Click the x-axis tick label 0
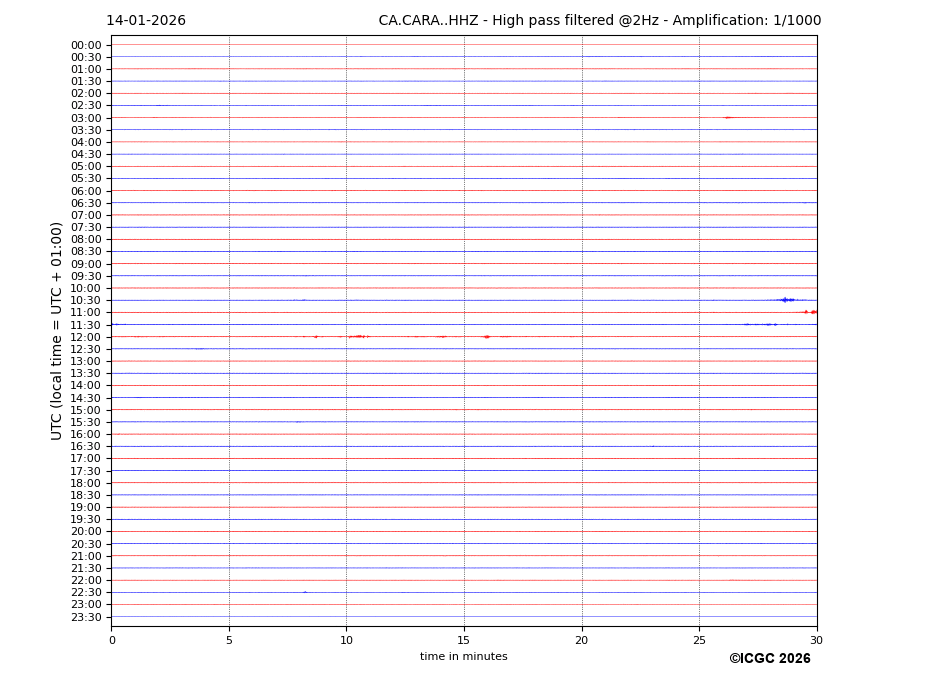 coord(112,640)
